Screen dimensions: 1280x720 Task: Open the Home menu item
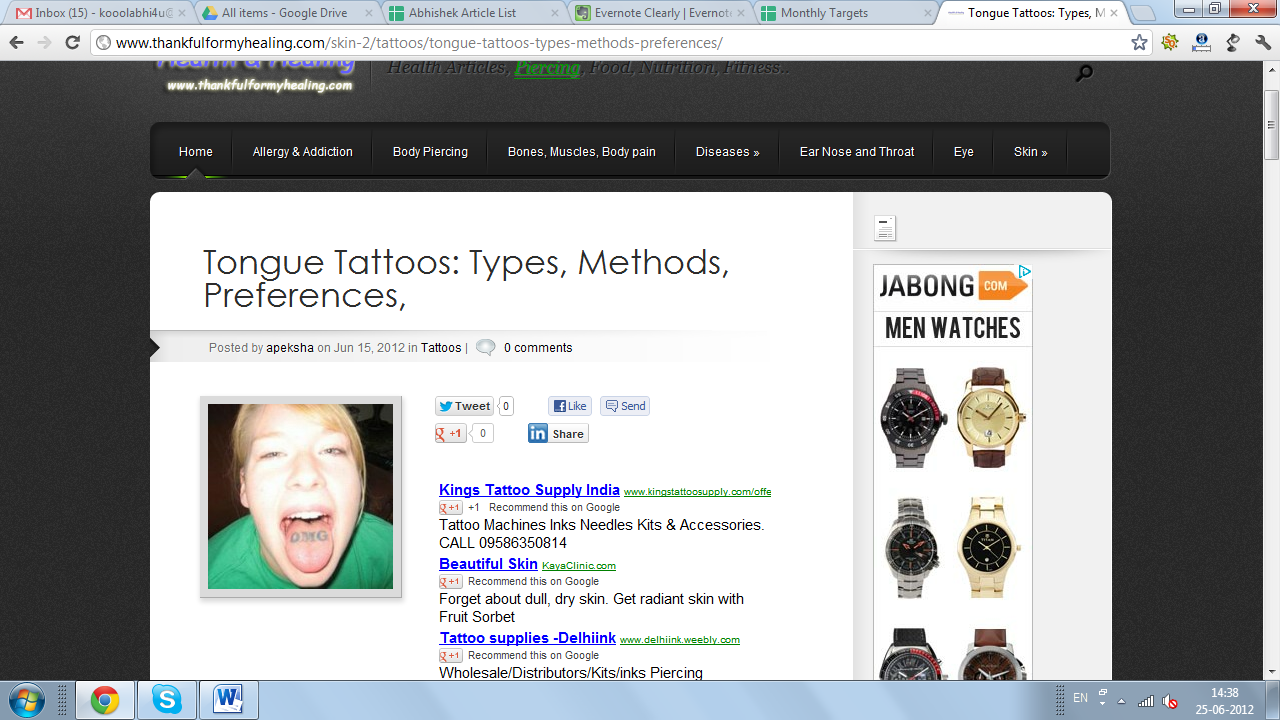[195, 152]
